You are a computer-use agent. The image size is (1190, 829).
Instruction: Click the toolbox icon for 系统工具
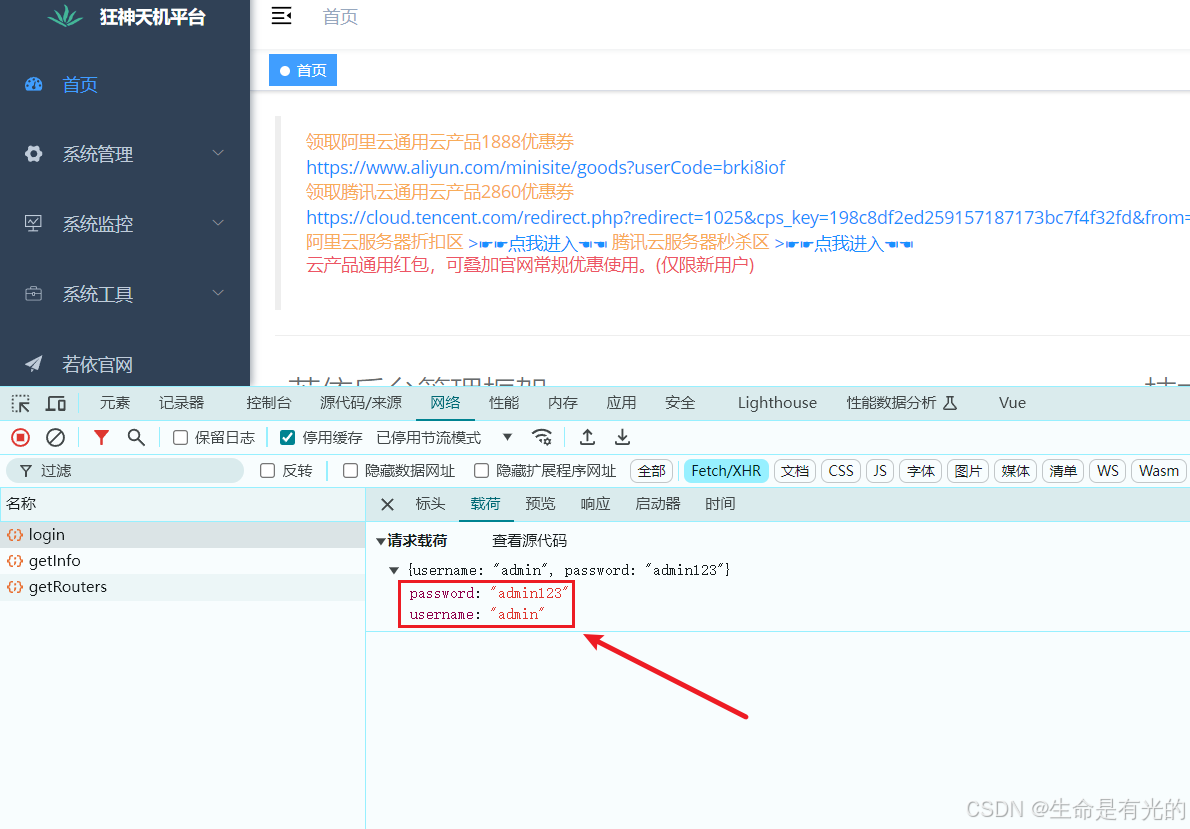(x=33, y=293)
